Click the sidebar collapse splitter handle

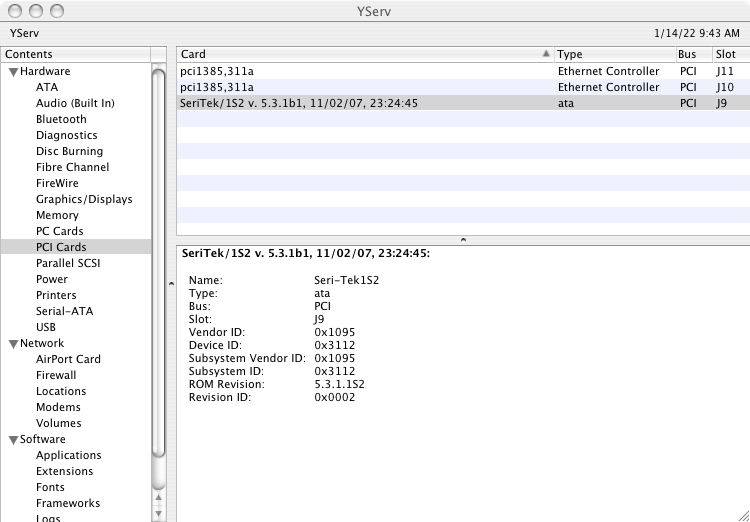click(x=171, y=284)
